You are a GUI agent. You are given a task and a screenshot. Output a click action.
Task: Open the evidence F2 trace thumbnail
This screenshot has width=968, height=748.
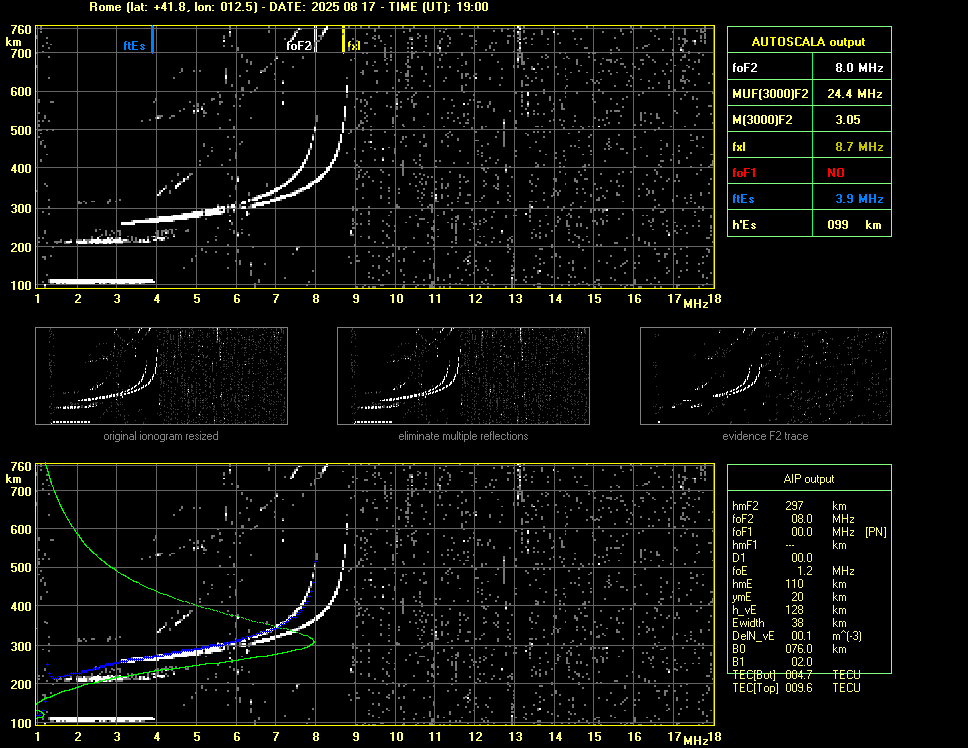click(766, 376)
